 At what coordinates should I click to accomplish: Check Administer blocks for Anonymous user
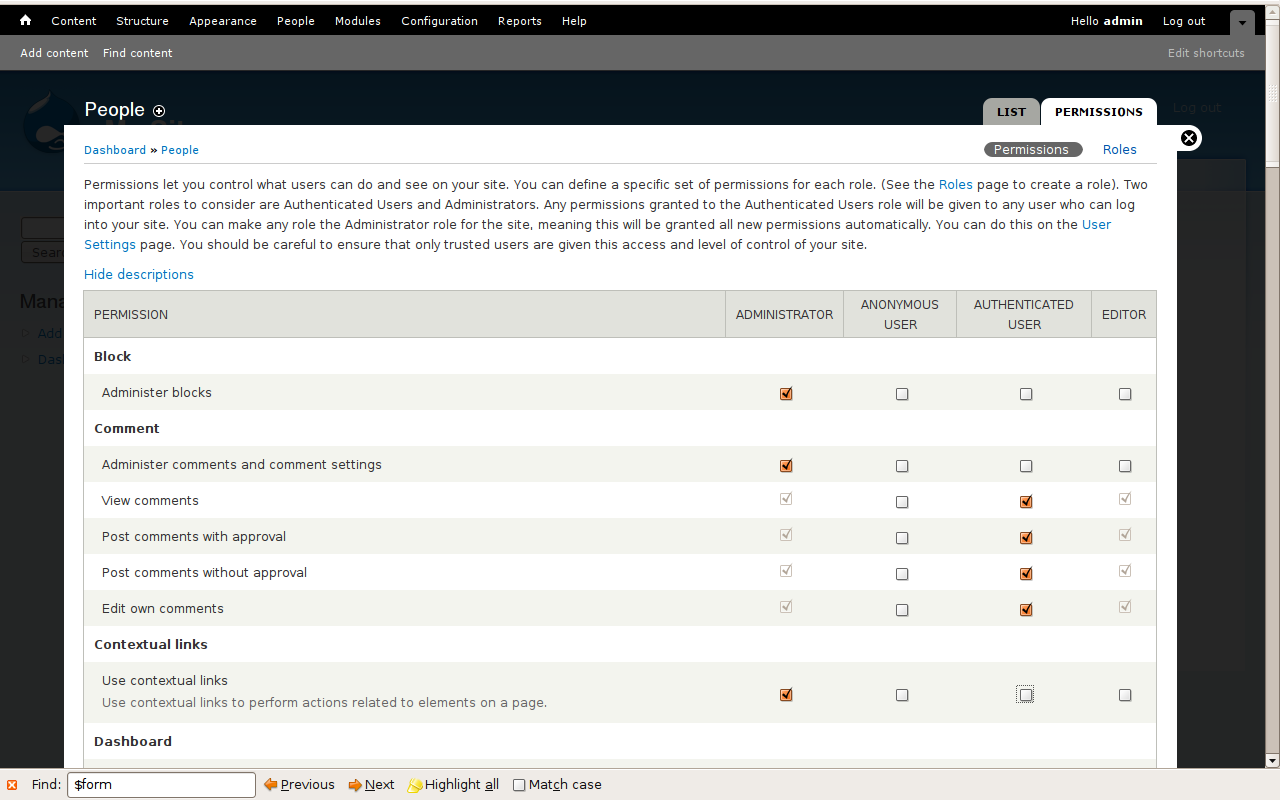pyautogui.click(x=902, y=394)
